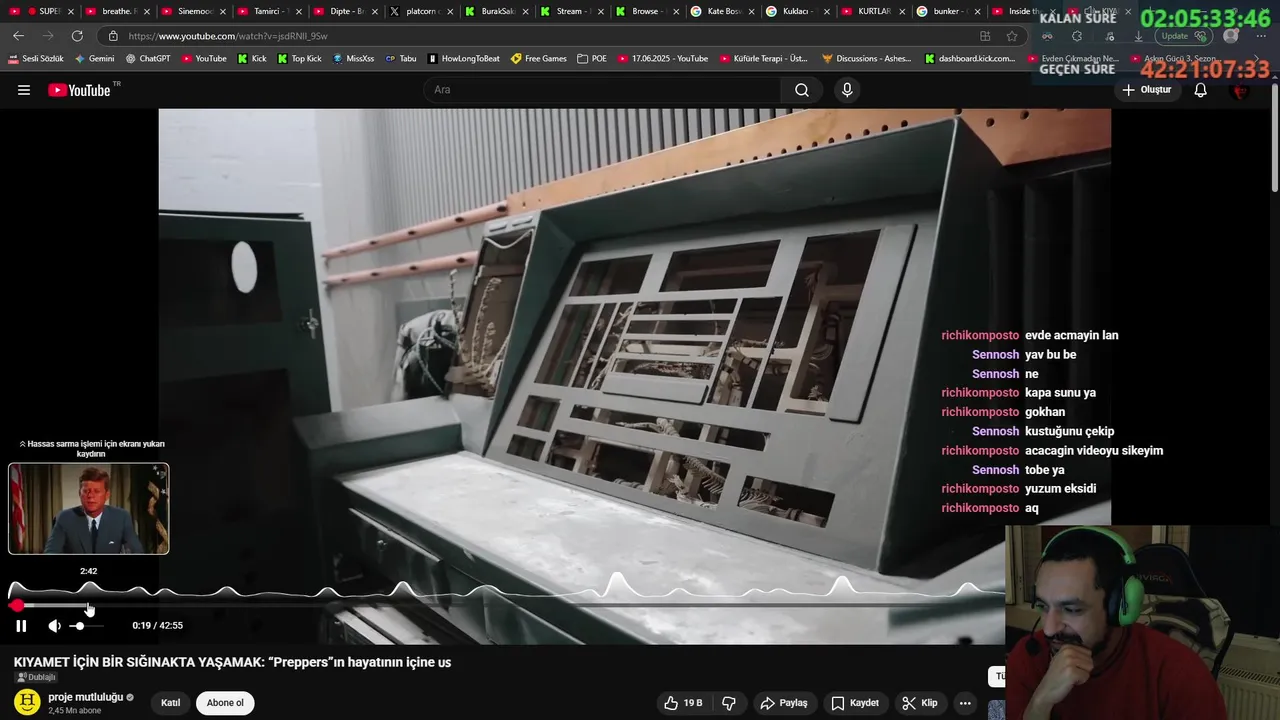Reload the page with refresh icon
Image resolution: width=1280 pixels, height=720 pixels.
pos(77,36)
